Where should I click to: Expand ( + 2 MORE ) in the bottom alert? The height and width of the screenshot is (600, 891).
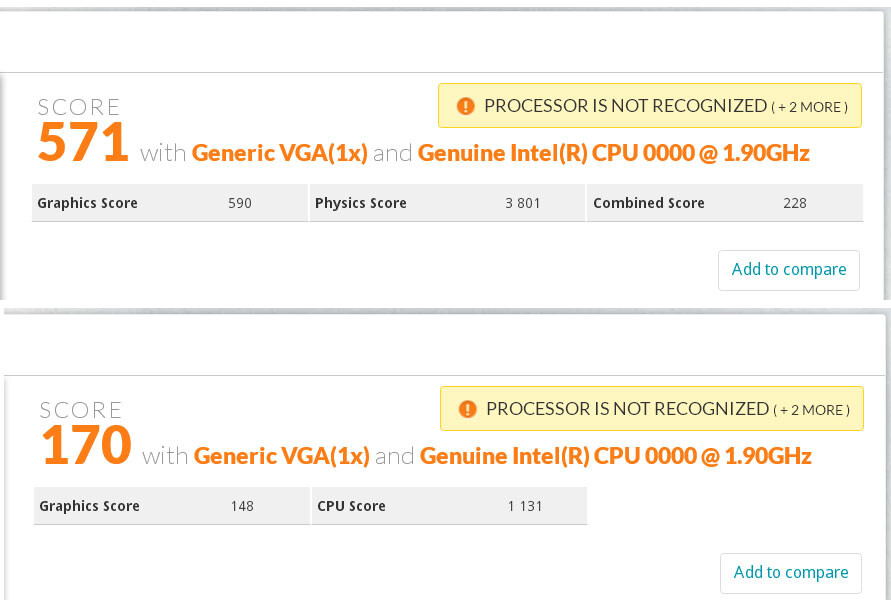pyautogui.click(x=812, y=409)
